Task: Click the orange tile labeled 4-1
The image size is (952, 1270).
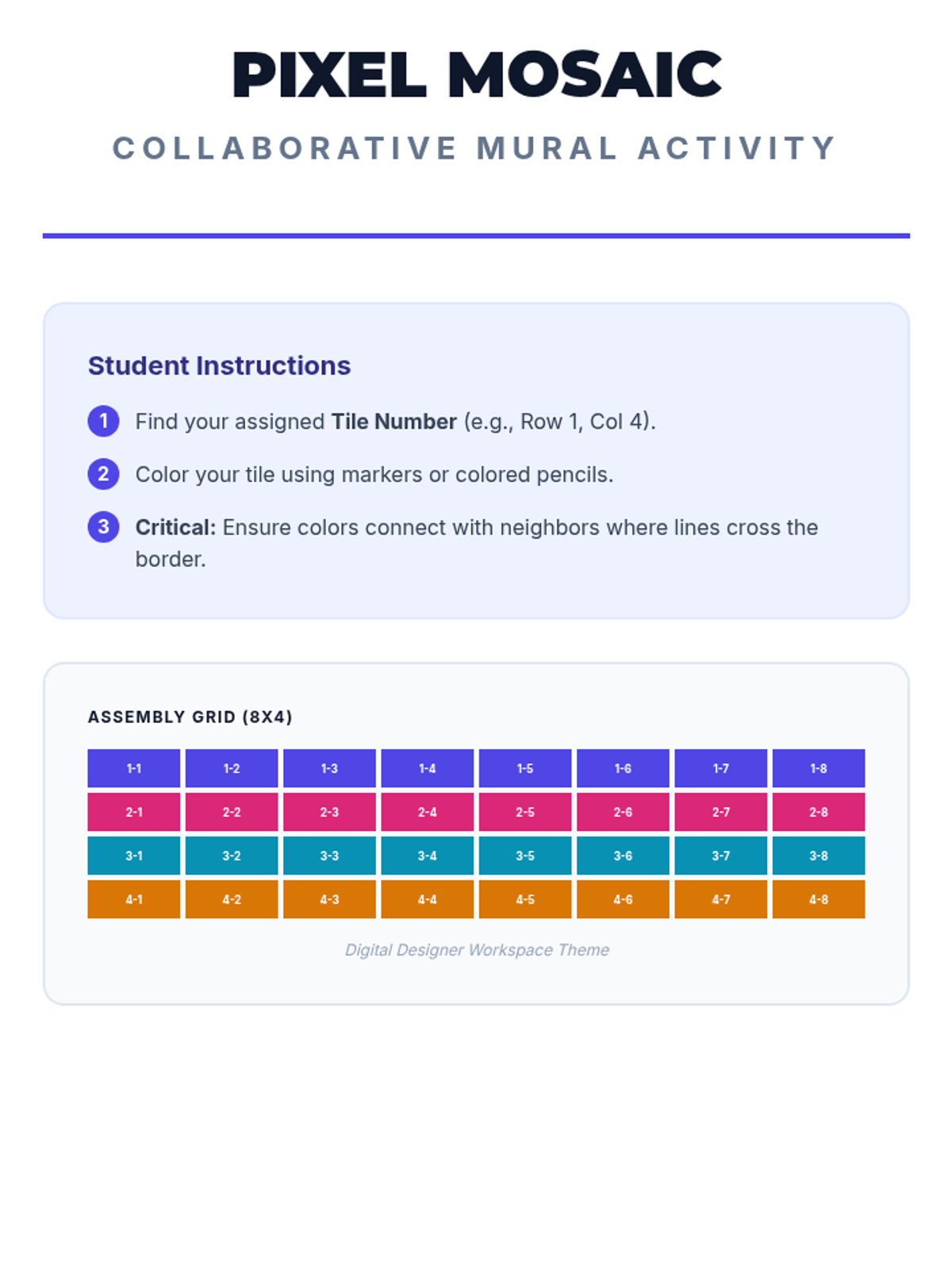Action: point(133,899)
